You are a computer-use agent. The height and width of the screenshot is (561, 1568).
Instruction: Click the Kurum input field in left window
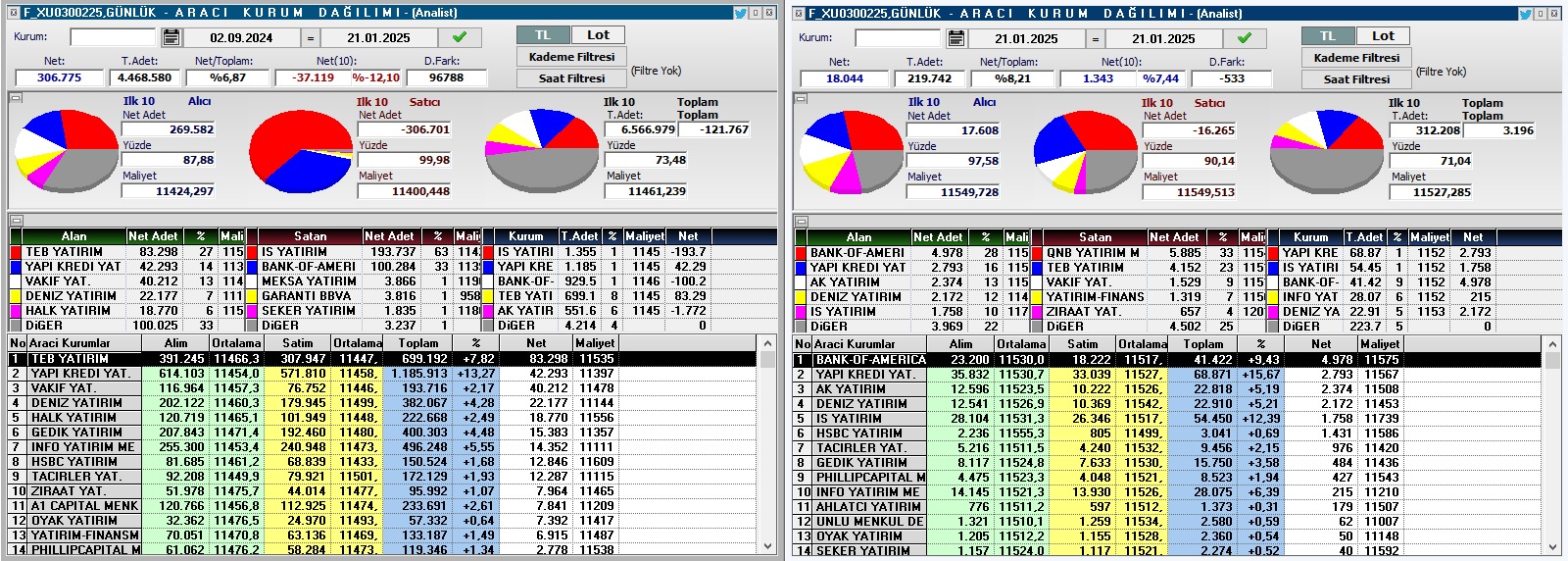point(113,37)
